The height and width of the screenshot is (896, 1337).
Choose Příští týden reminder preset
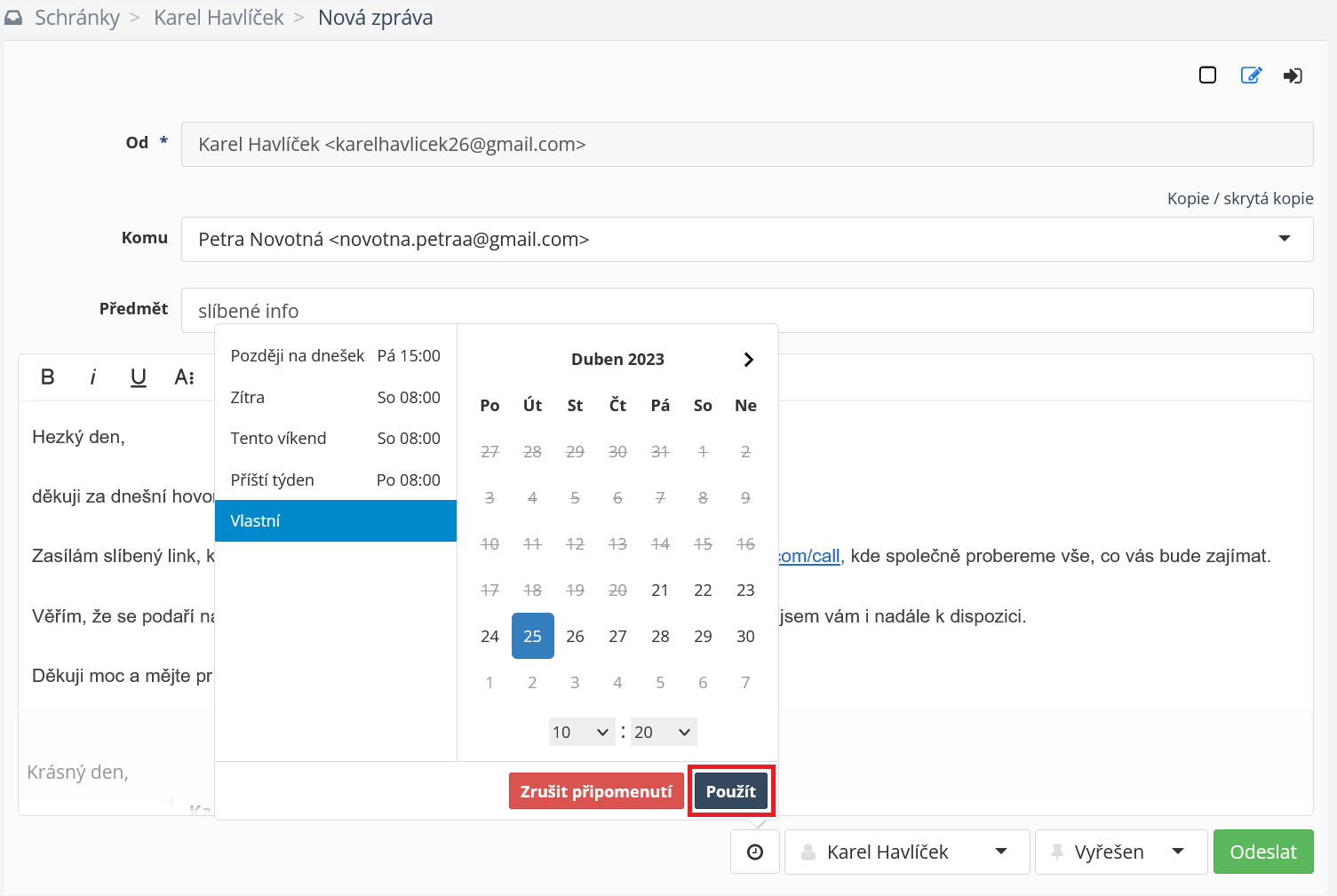click(335, 480)
